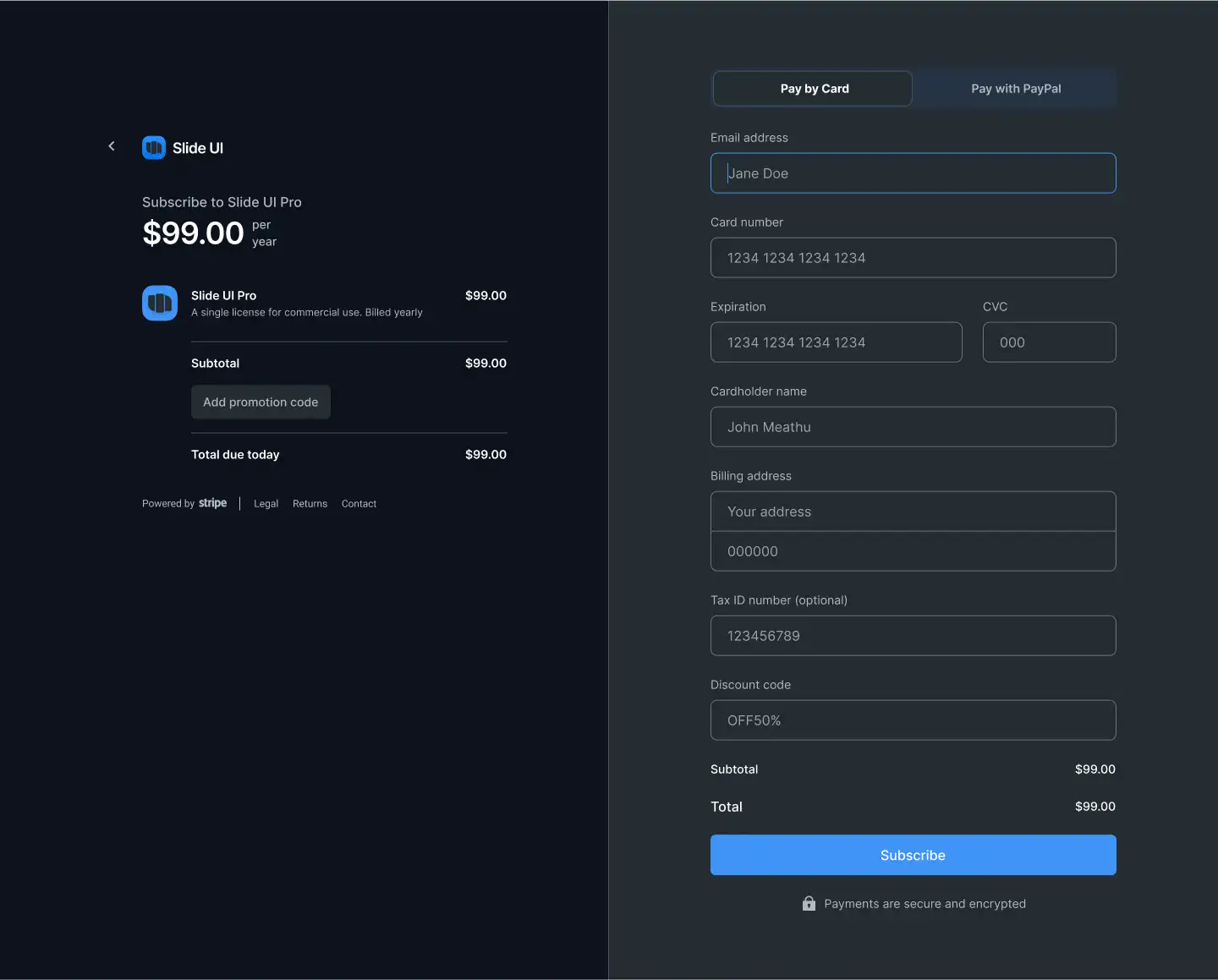The height and width of the screenshot is (980, 1218).
Task: Focus the Cardholder name field
Action: tap(913, 427)
